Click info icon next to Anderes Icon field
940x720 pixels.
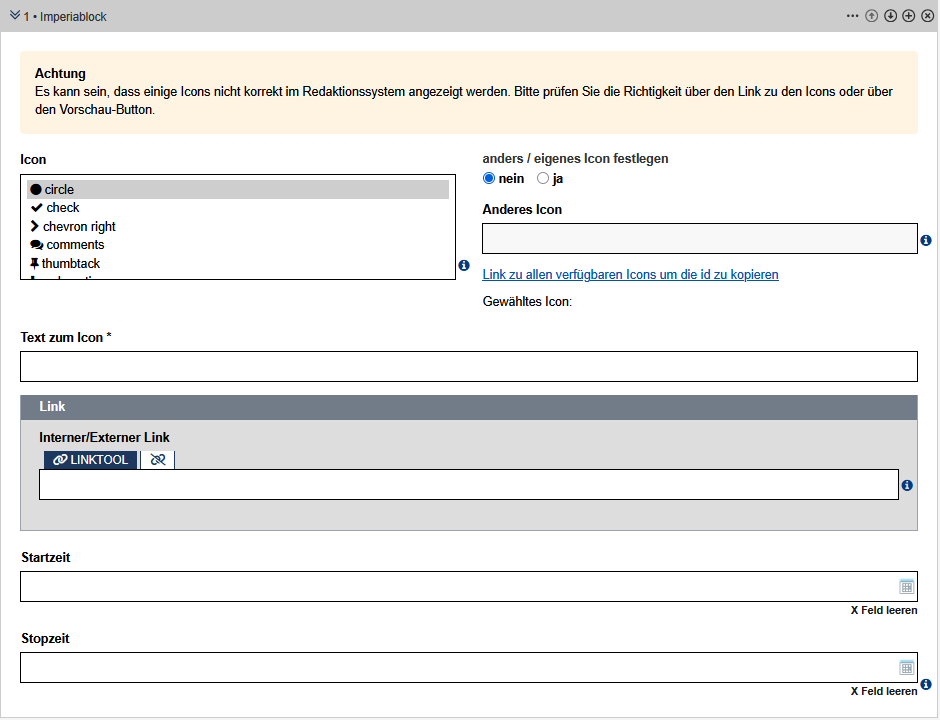pyautogui.click(x=926, y=240)
